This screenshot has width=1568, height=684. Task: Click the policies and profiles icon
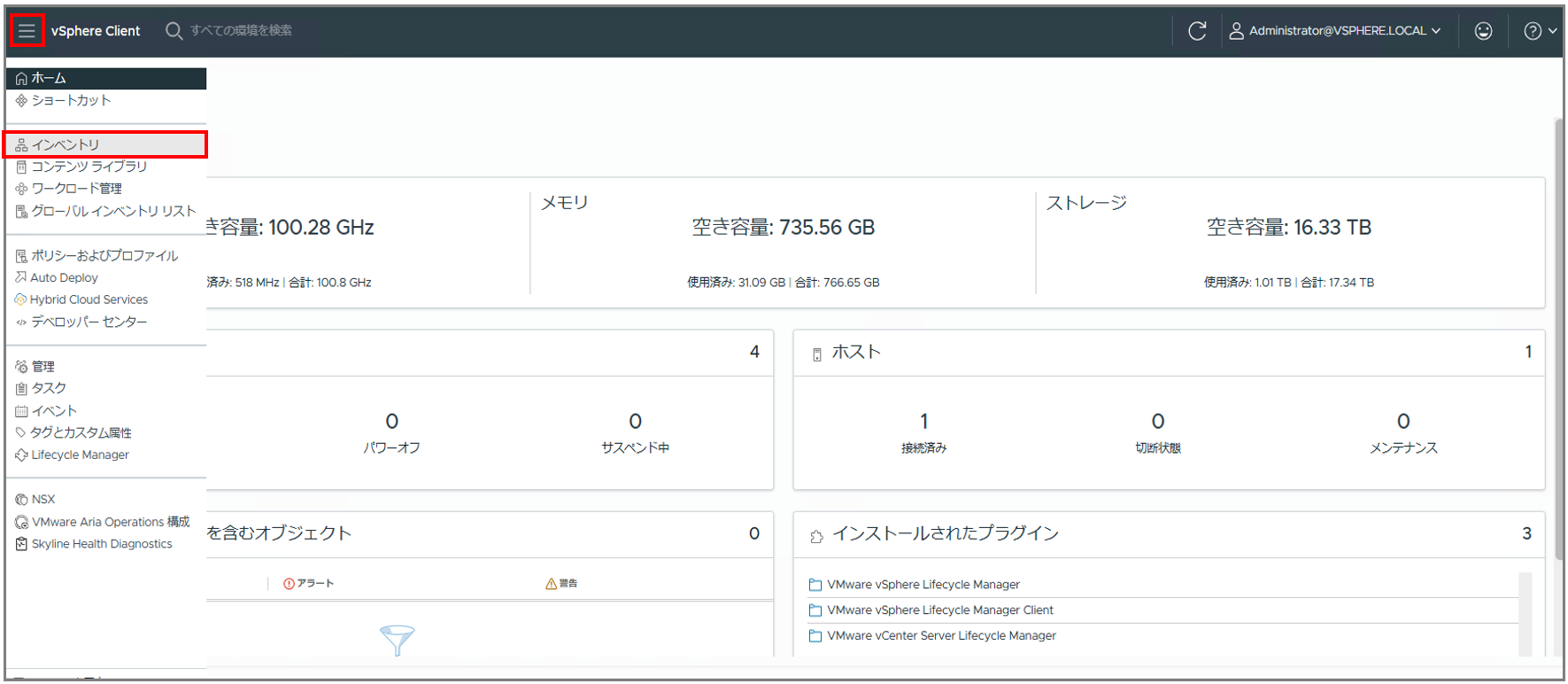tap(21, 256)
